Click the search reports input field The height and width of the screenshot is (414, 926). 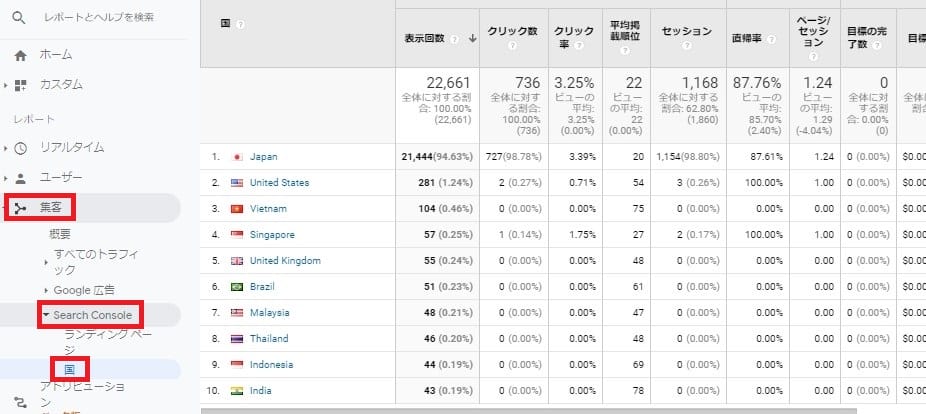(x=100, y=18)
